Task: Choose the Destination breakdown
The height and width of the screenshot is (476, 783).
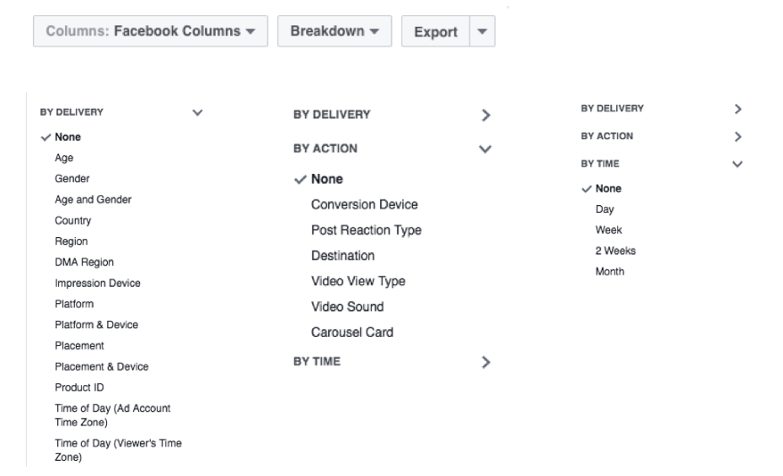Action: coord(343,256)
